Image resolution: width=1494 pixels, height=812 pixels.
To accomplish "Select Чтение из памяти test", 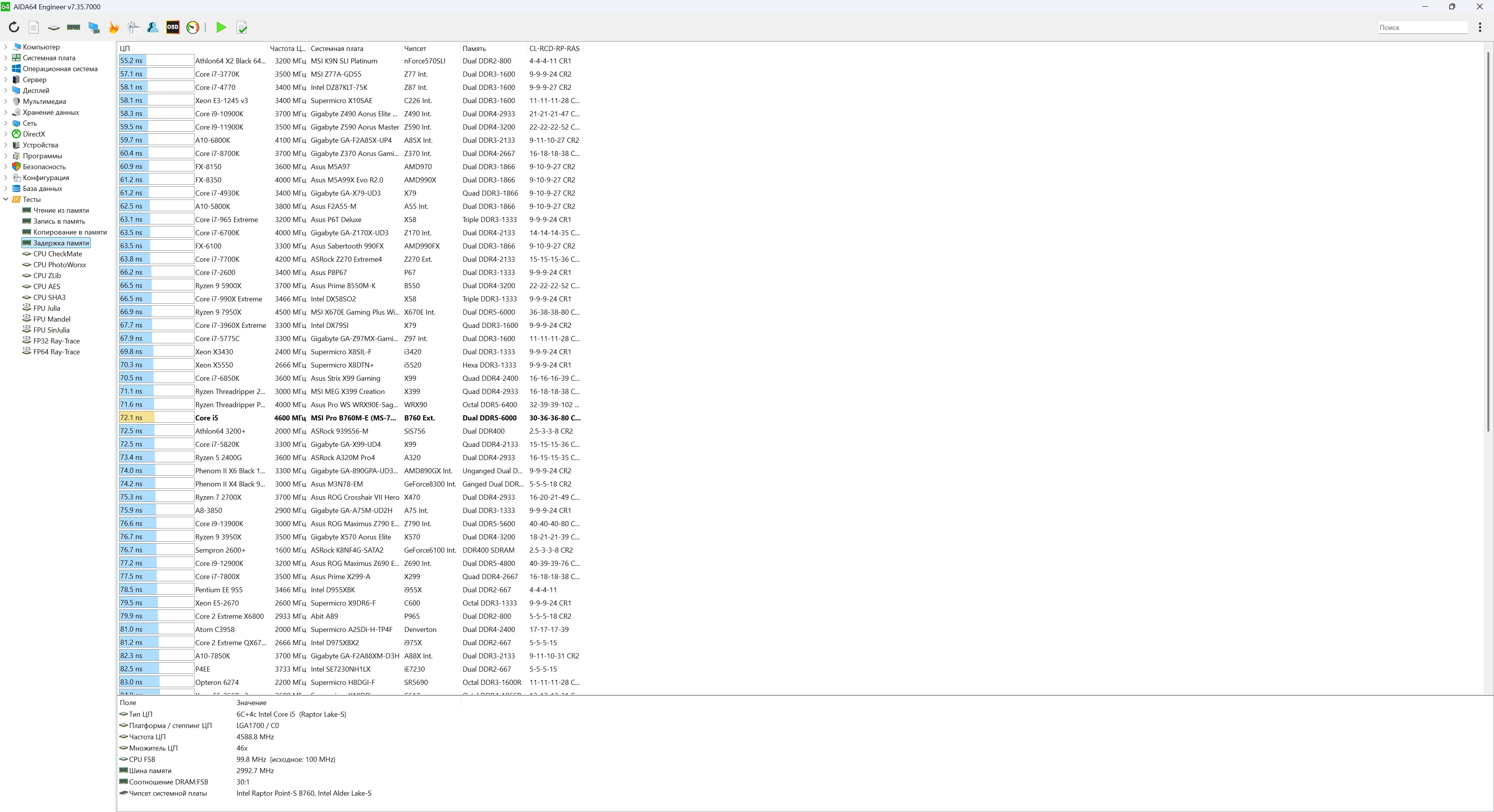I will (x=61, y=210).
